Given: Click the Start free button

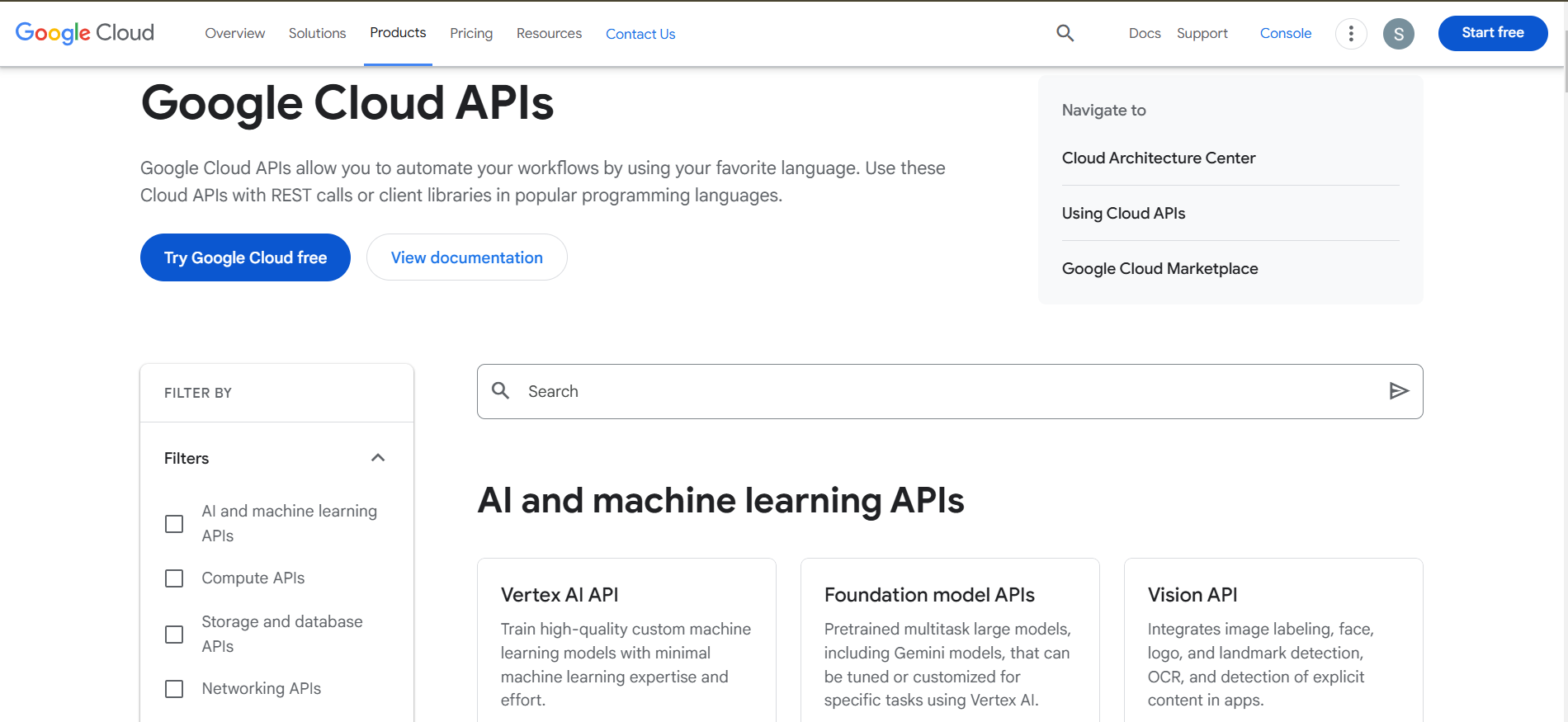Looking at the screenshot, I should pyautogui.click(x=1493, y=33).
